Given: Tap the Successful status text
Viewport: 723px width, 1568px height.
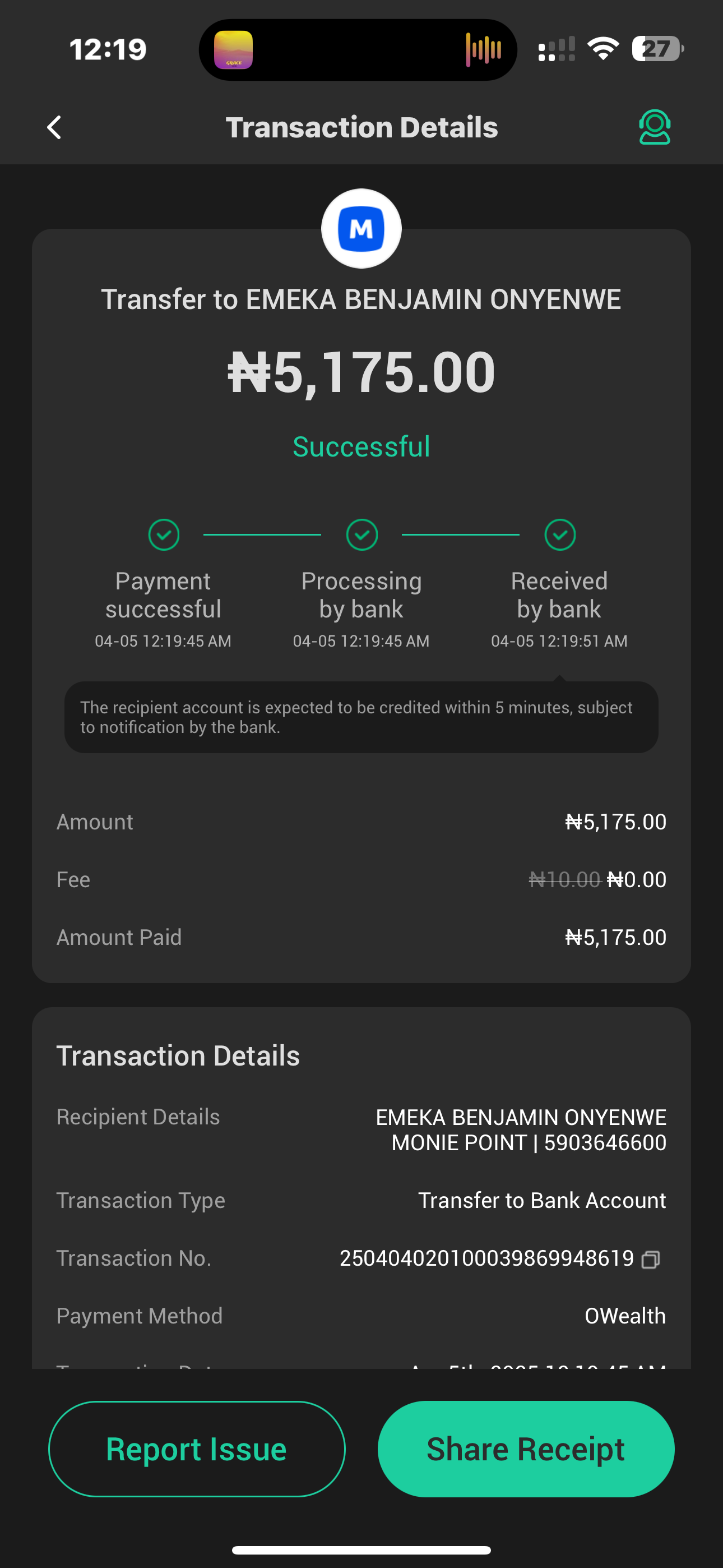Looking at the screenshot, I should [361, 447].
